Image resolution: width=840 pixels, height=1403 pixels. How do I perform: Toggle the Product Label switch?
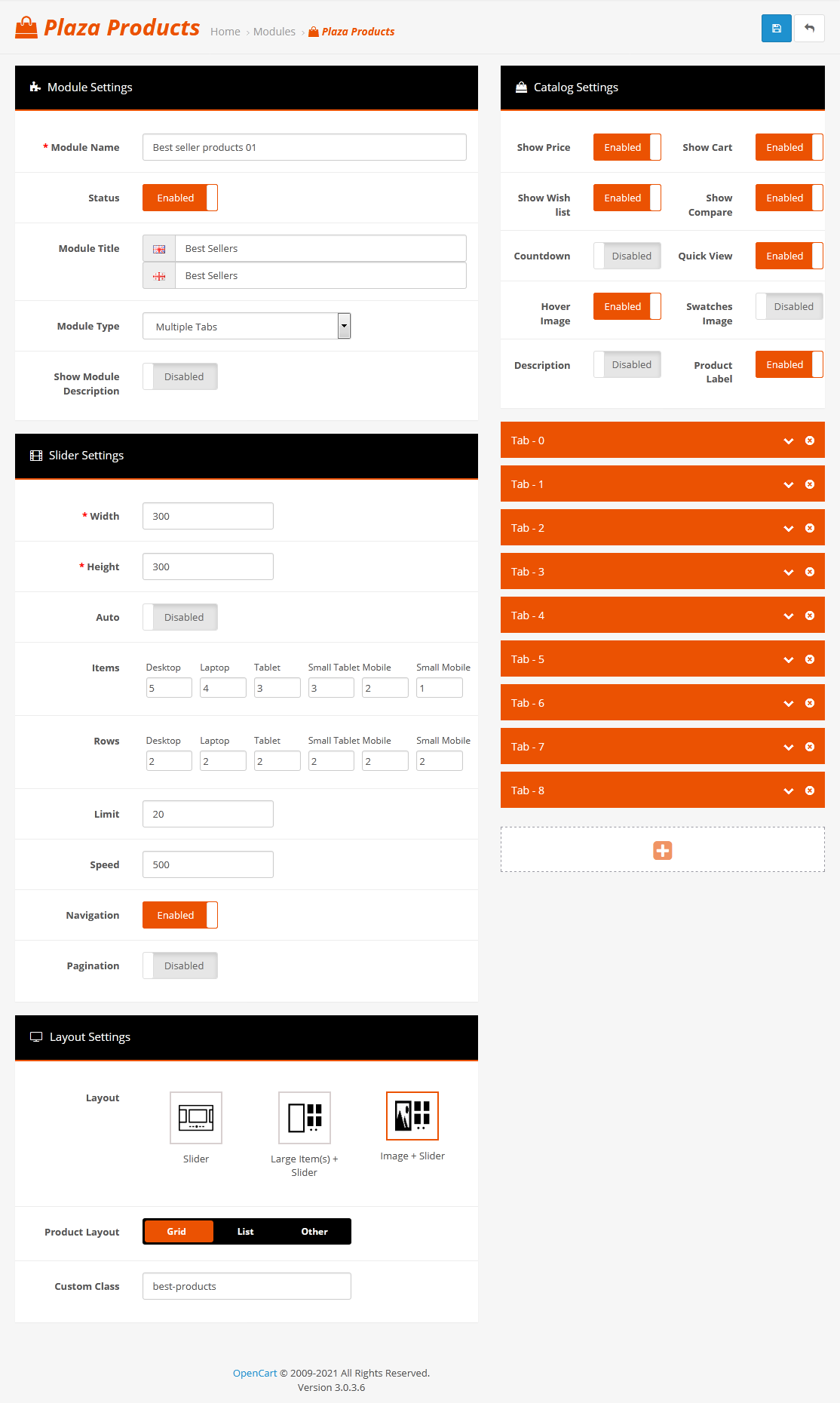(x=789, y=364)
